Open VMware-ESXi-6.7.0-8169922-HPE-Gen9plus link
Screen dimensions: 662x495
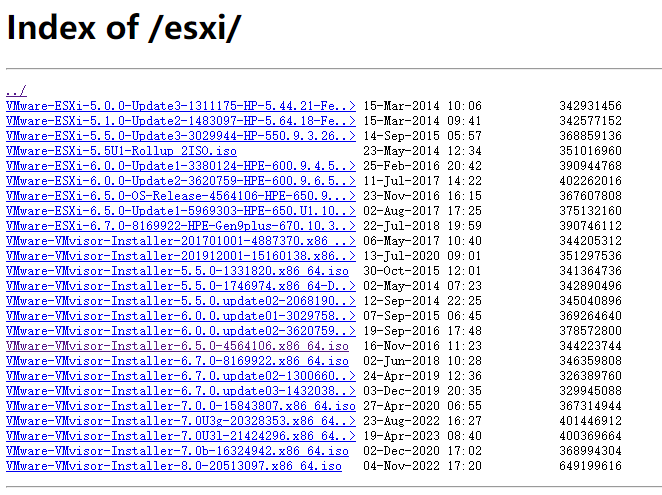pyautogui.click(x=181, y=226)
